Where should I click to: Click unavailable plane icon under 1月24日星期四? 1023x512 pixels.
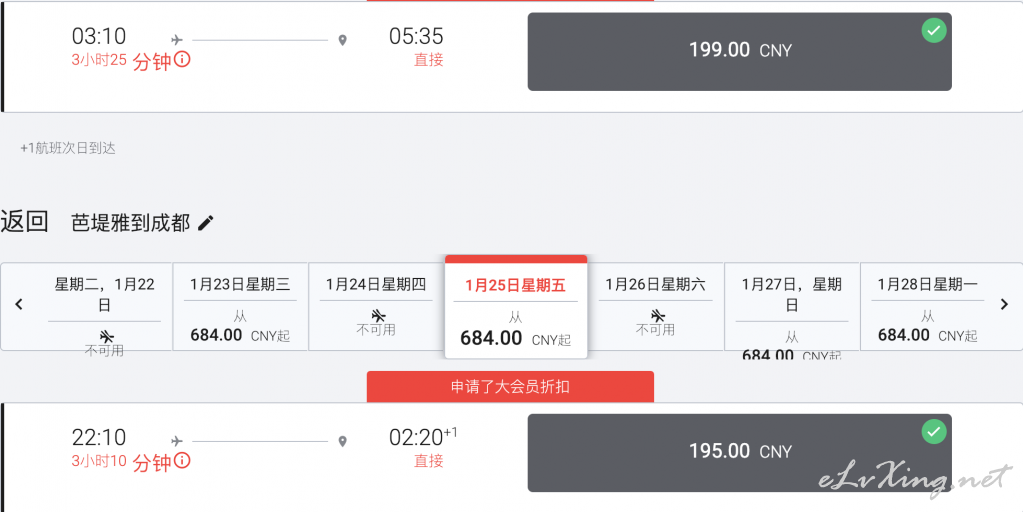377,316
